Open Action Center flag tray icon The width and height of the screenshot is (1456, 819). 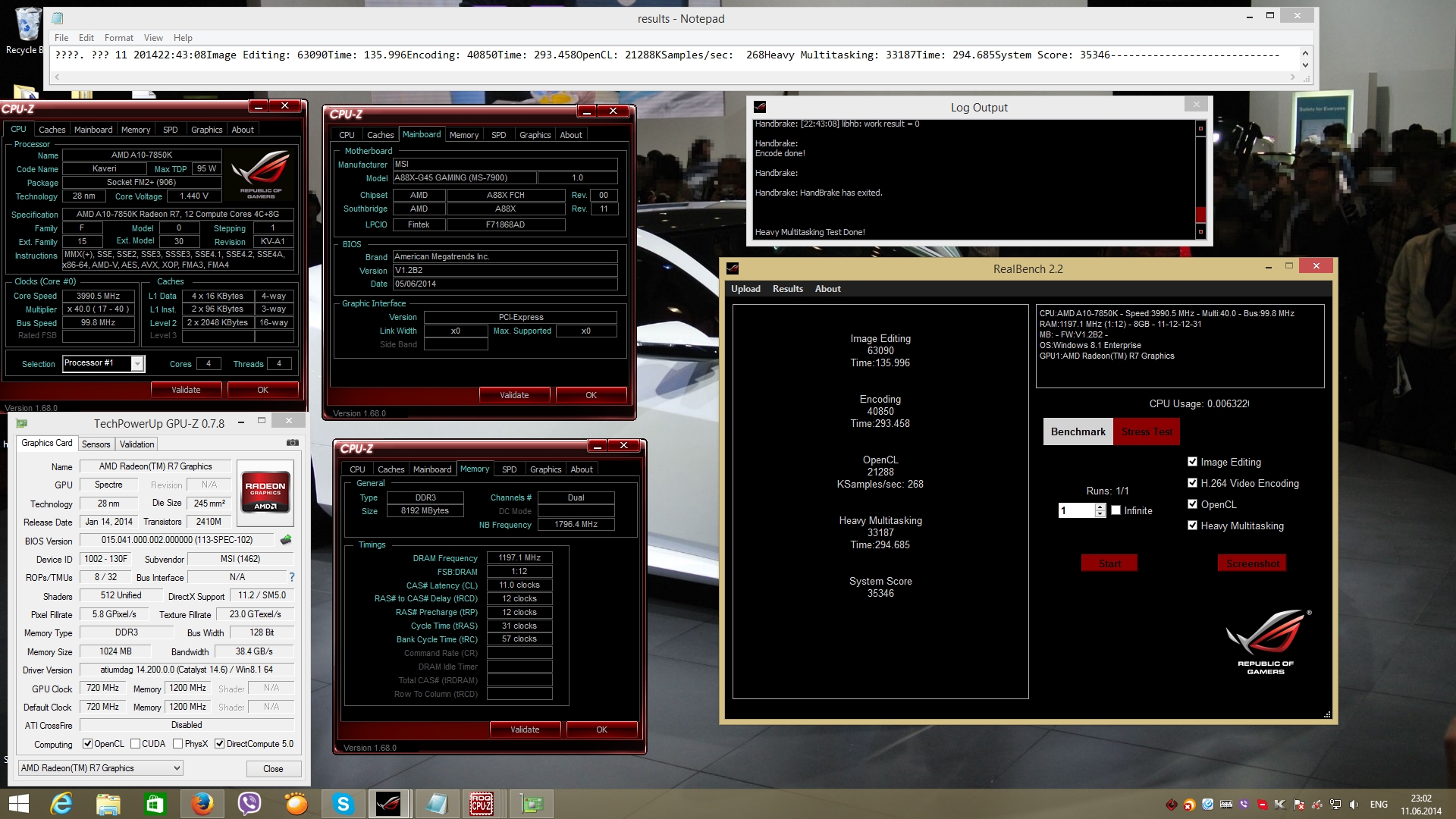coord(1299,805)
